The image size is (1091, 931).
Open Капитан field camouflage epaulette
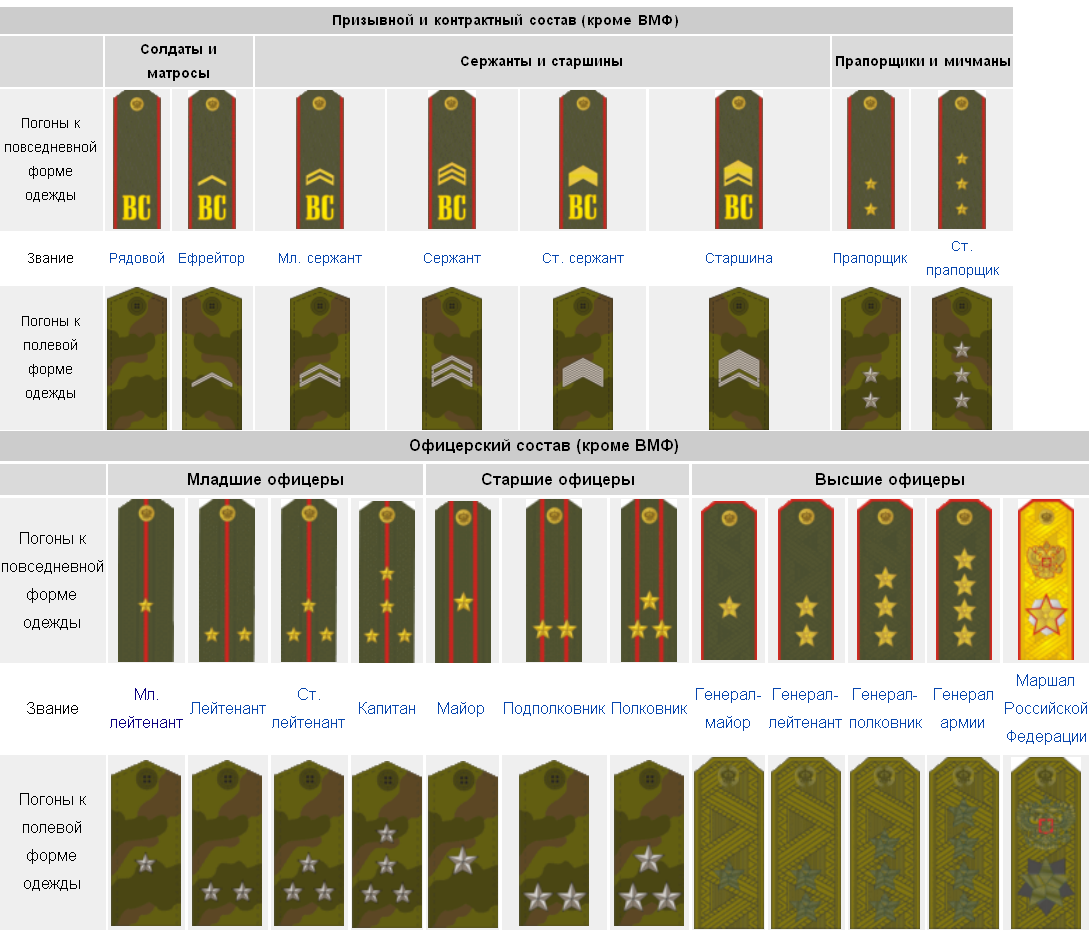click(x=387, y=843)
